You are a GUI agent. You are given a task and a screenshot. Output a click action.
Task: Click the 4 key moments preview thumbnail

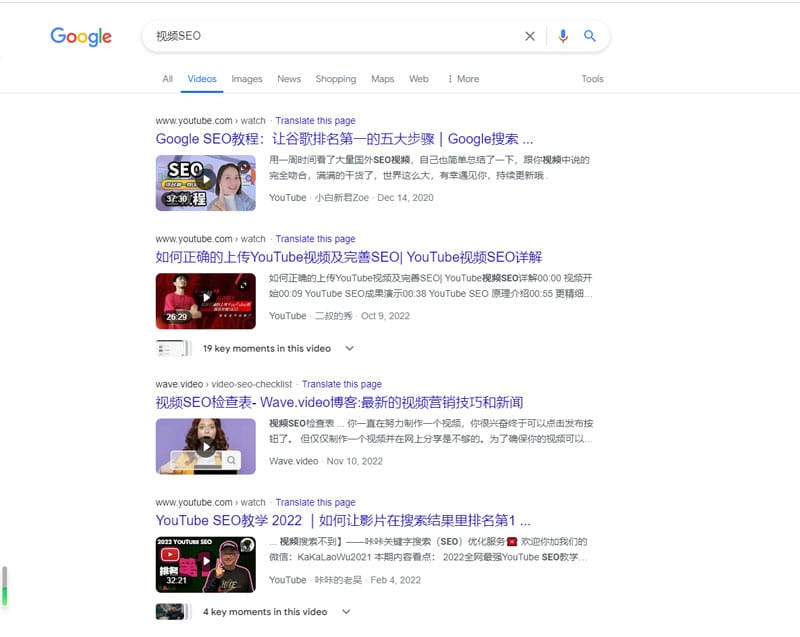pos(173,611)
